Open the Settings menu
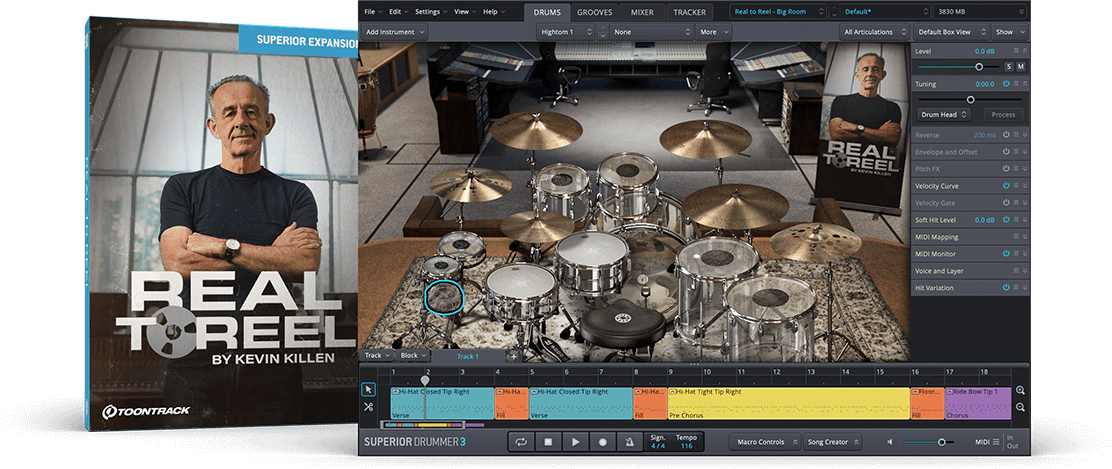Screen dimensions: 1112x469 [430, 12]
